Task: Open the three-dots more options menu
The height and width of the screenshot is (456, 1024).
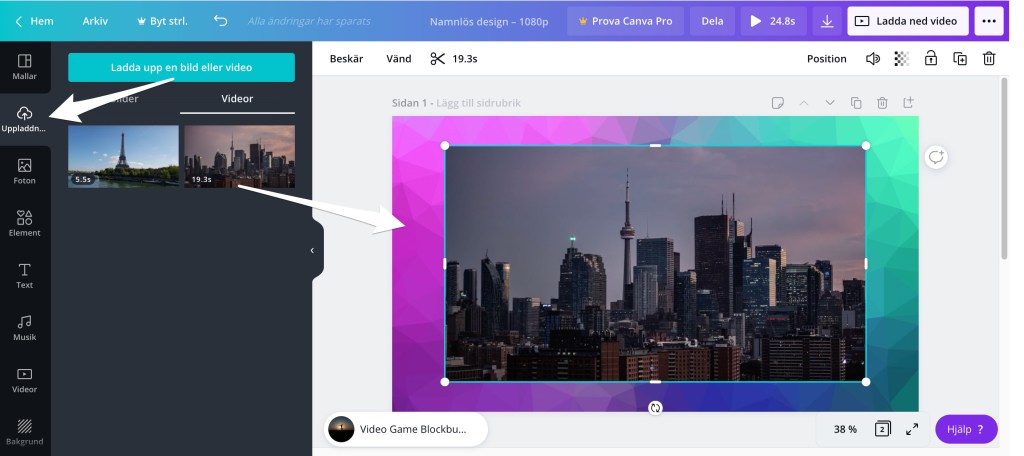Action: coord(989,21)
